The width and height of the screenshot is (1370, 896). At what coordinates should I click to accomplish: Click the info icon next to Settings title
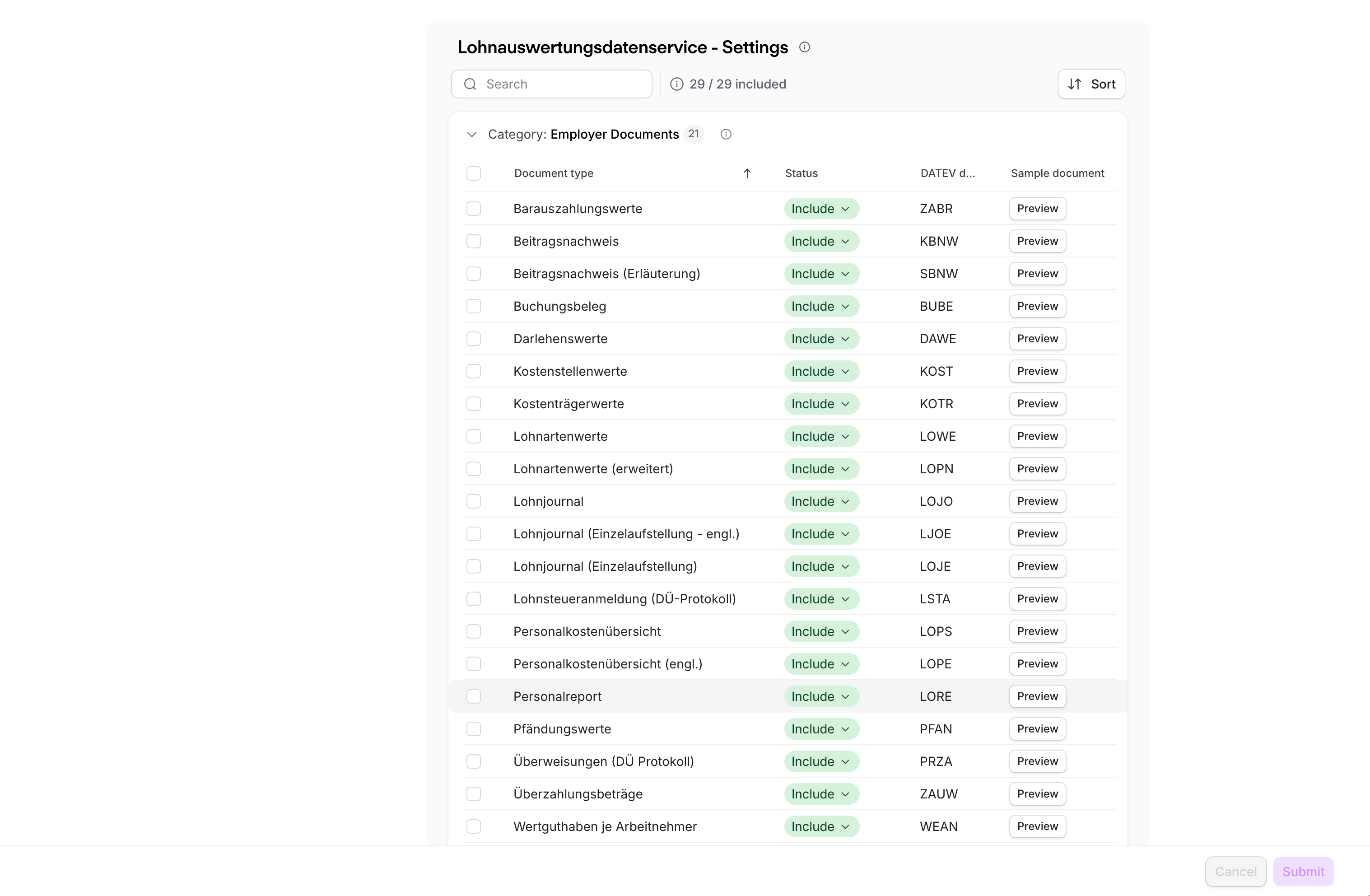(x=804, y=47)
